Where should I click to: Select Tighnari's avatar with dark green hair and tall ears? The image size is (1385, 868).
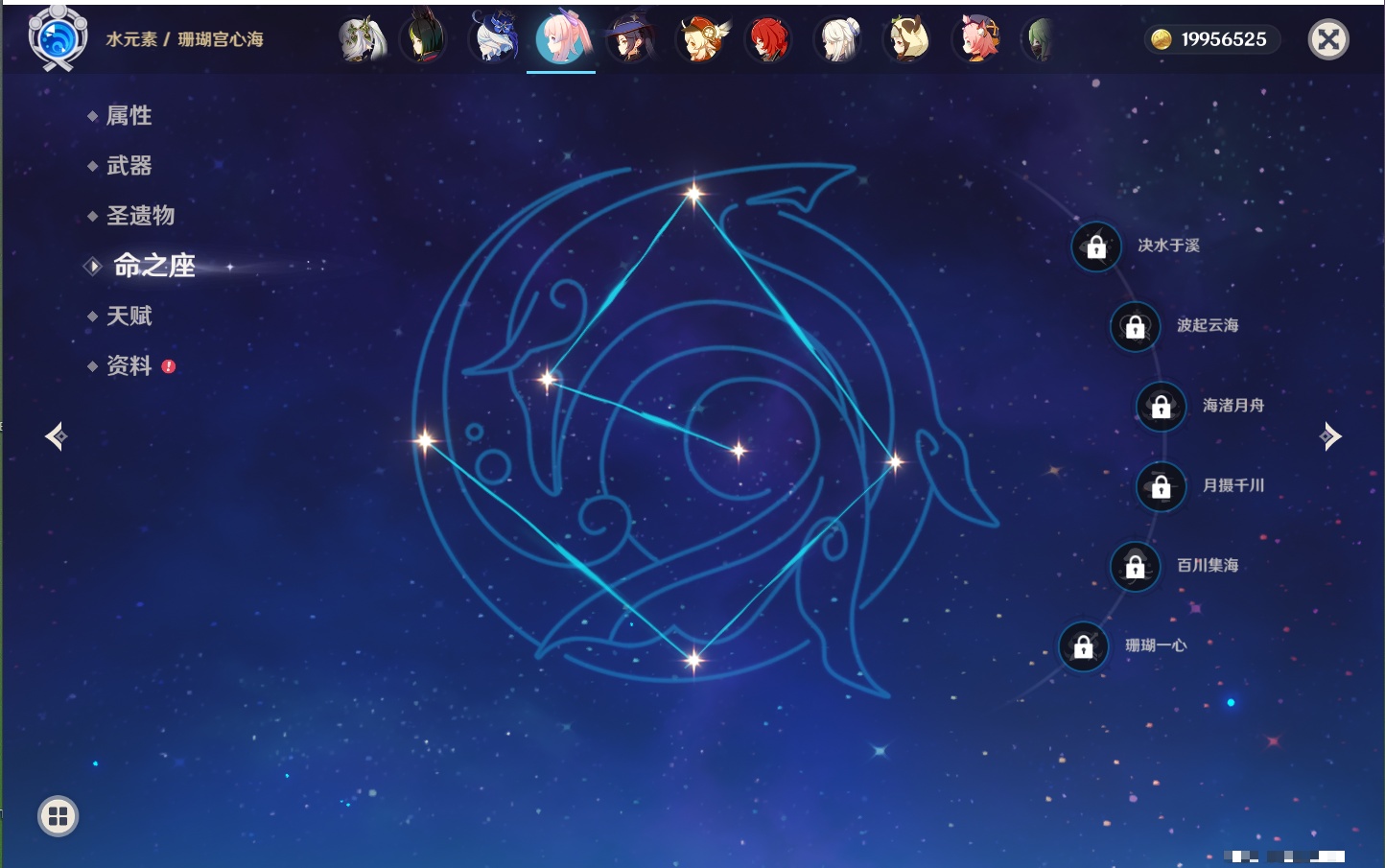tap(424, 37)
